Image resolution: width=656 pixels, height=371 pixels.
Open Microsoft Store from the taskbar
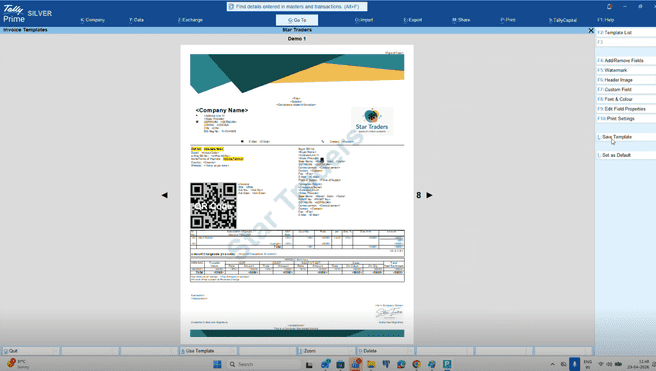point(341,364)
